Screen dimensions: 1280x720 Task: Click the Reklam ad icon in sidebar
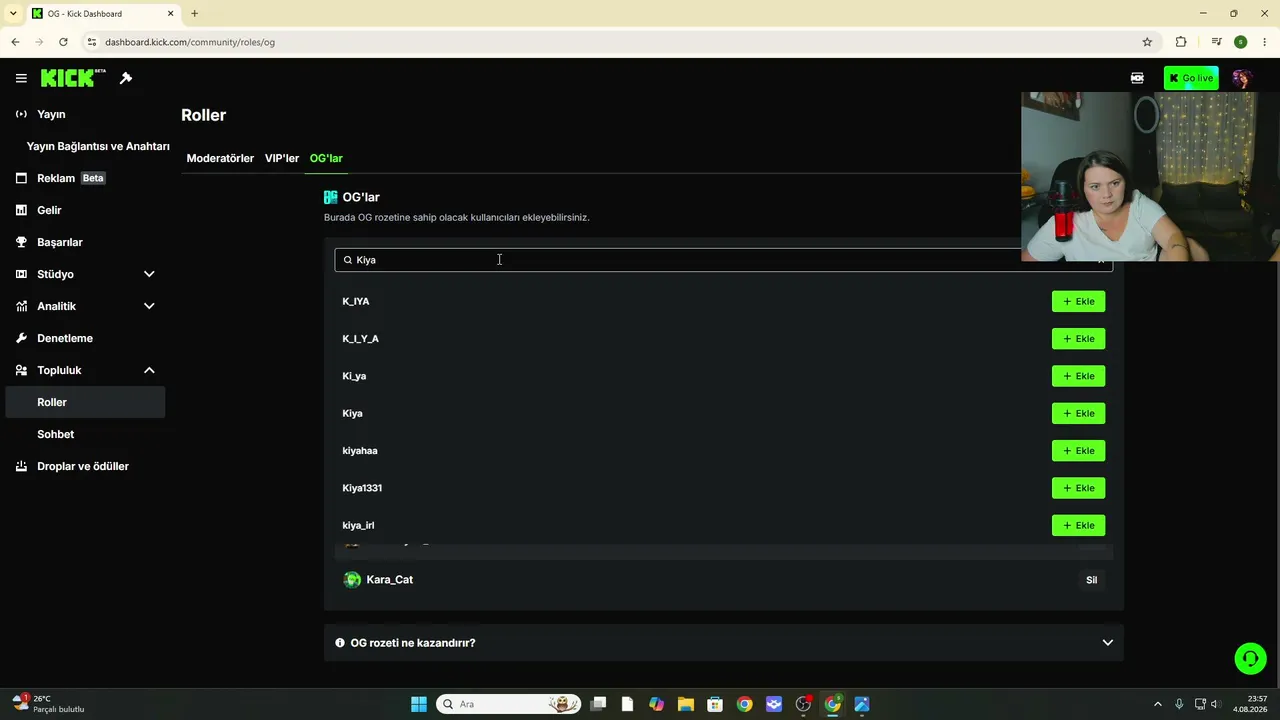point(21,178)
